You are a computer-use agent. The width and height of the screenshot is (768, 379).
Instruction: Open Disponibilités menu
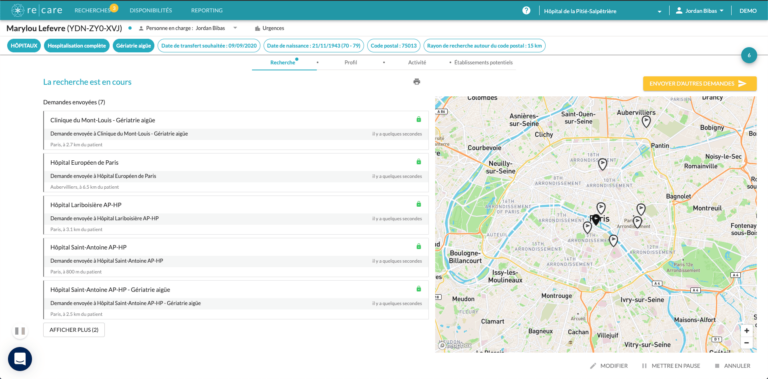click(150, 10)
